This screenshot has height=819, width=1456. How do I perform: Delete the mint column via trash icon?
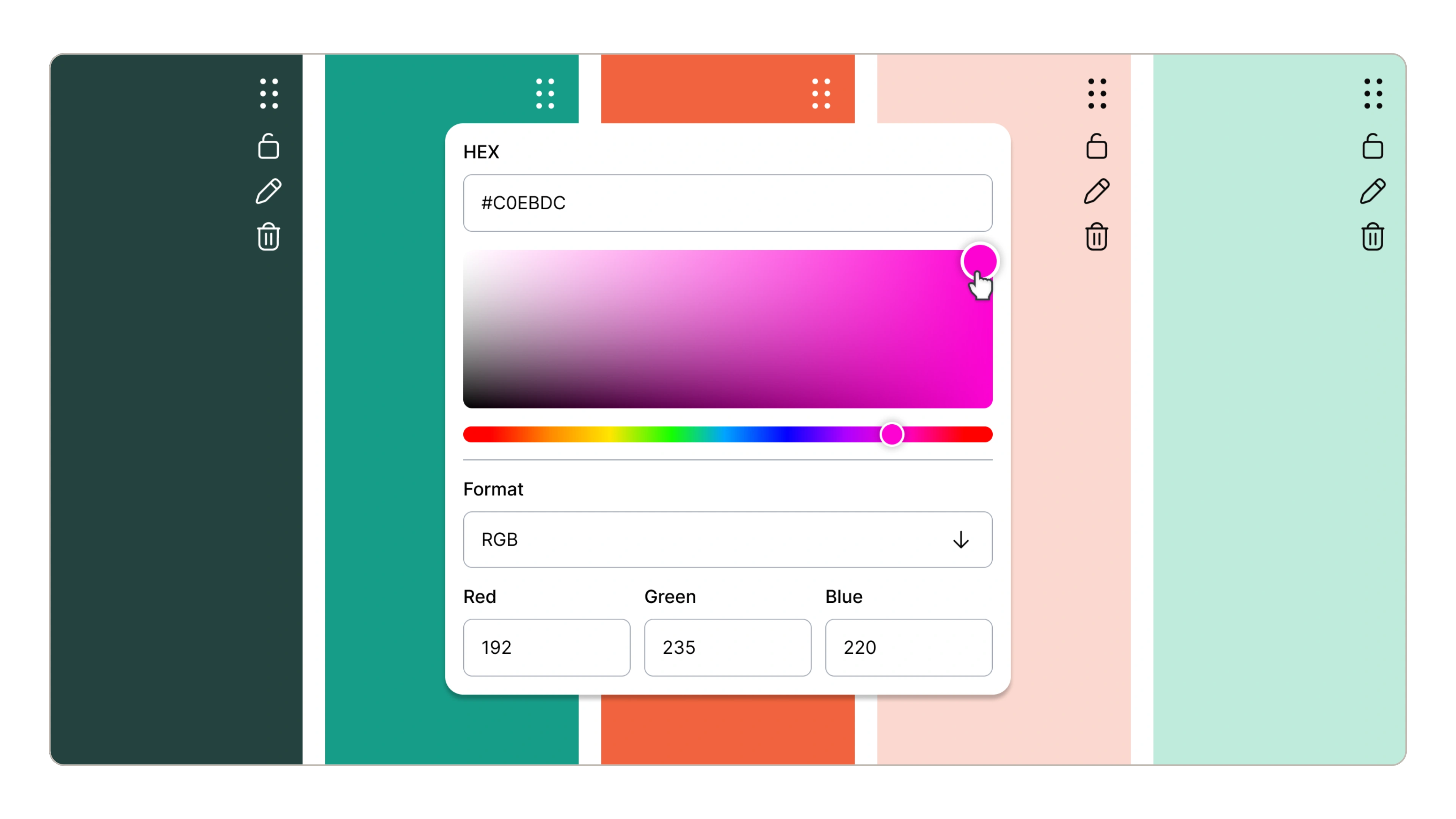tap(1372, 236)
